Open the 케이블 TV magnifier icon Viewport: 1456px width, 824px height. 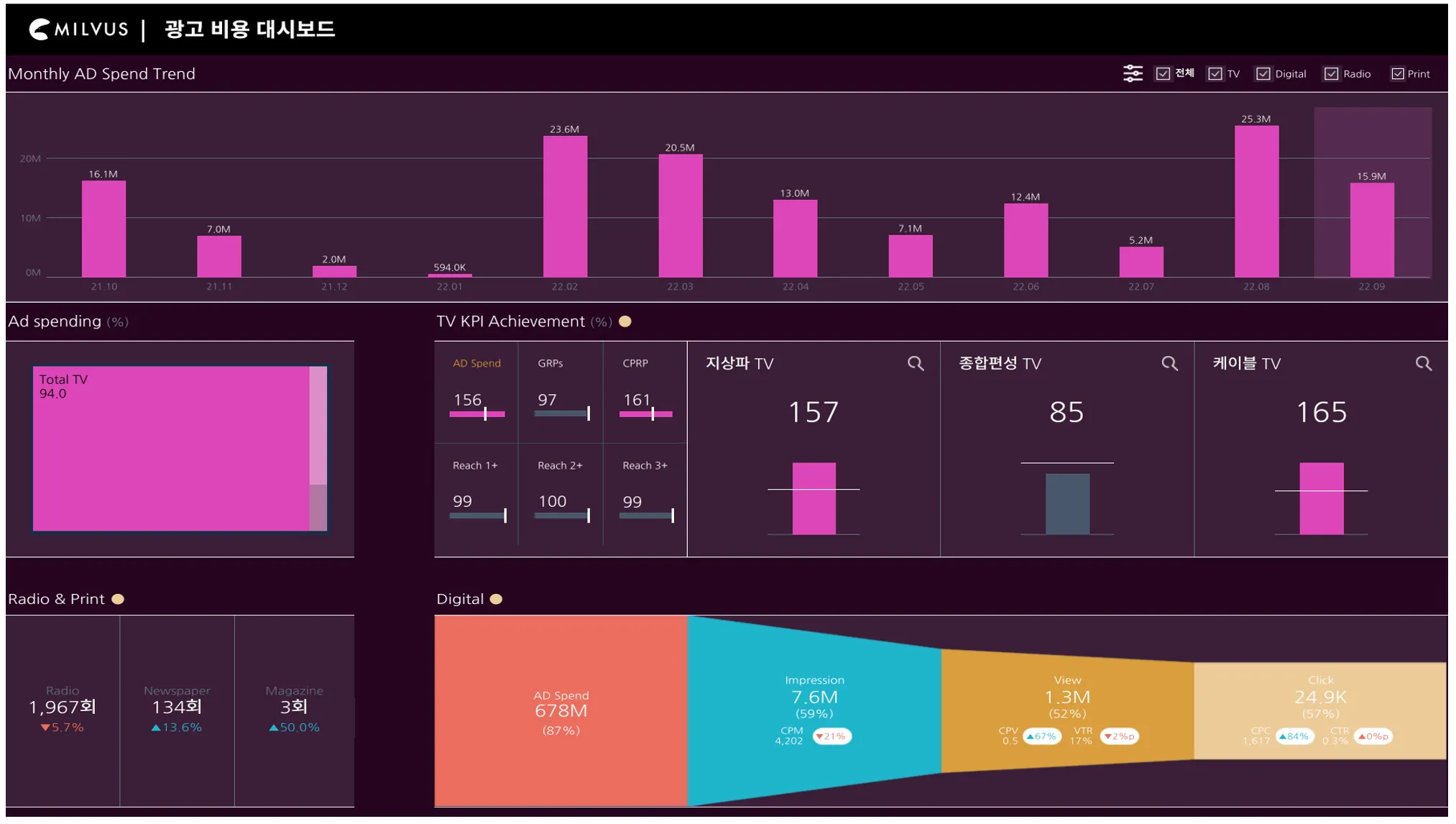tap(1424, 364)
